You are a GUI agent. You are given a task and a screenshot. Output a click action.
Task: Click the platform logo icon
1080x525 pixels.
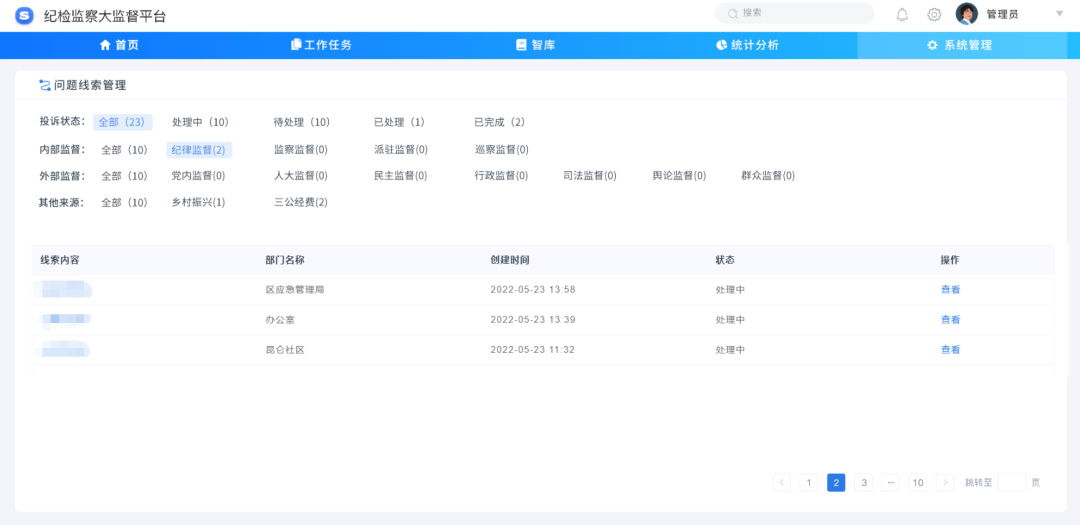pos(24,15)
